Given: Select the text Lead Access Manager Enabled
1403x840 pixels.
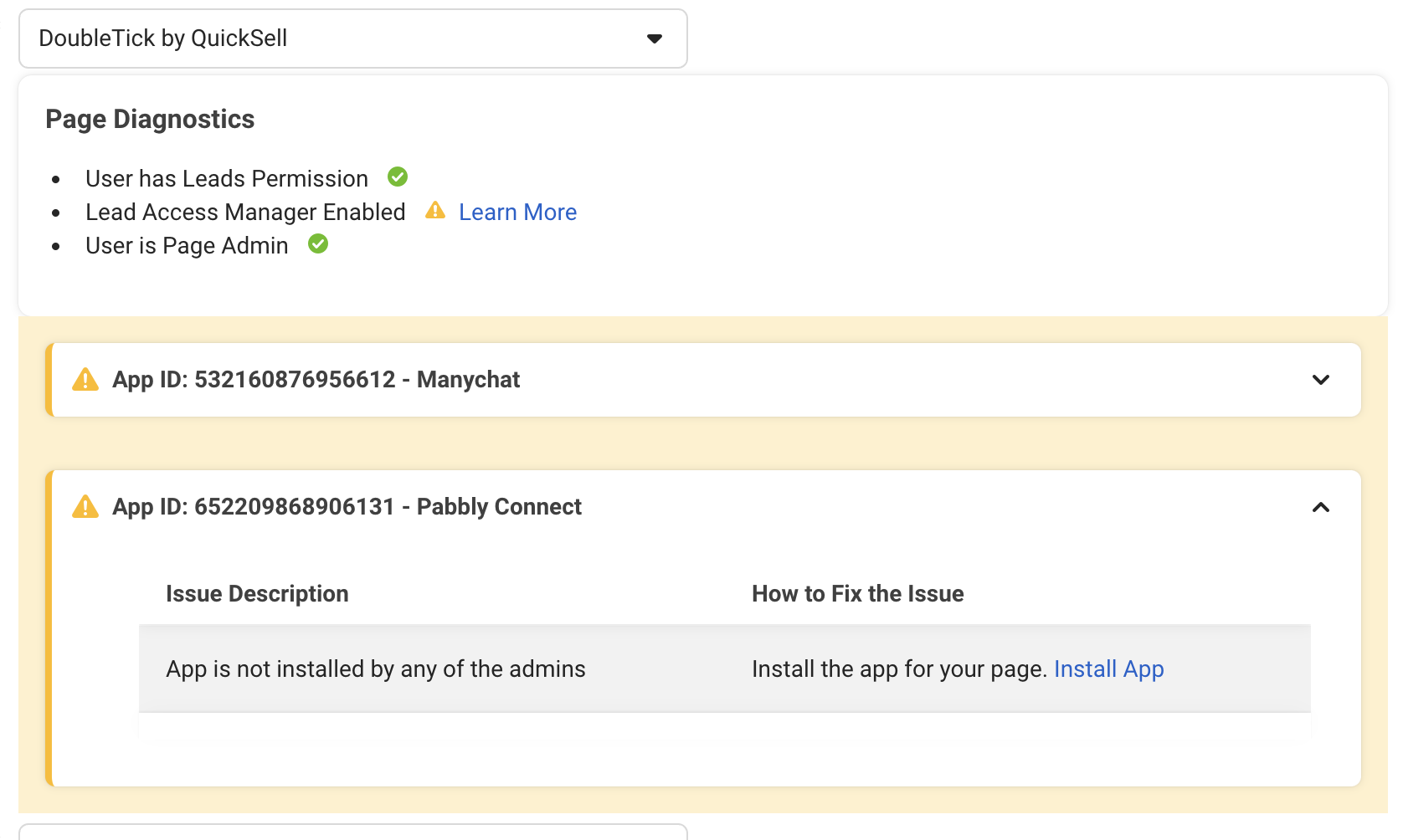Looking at the screenshot, I should point(245,213).
